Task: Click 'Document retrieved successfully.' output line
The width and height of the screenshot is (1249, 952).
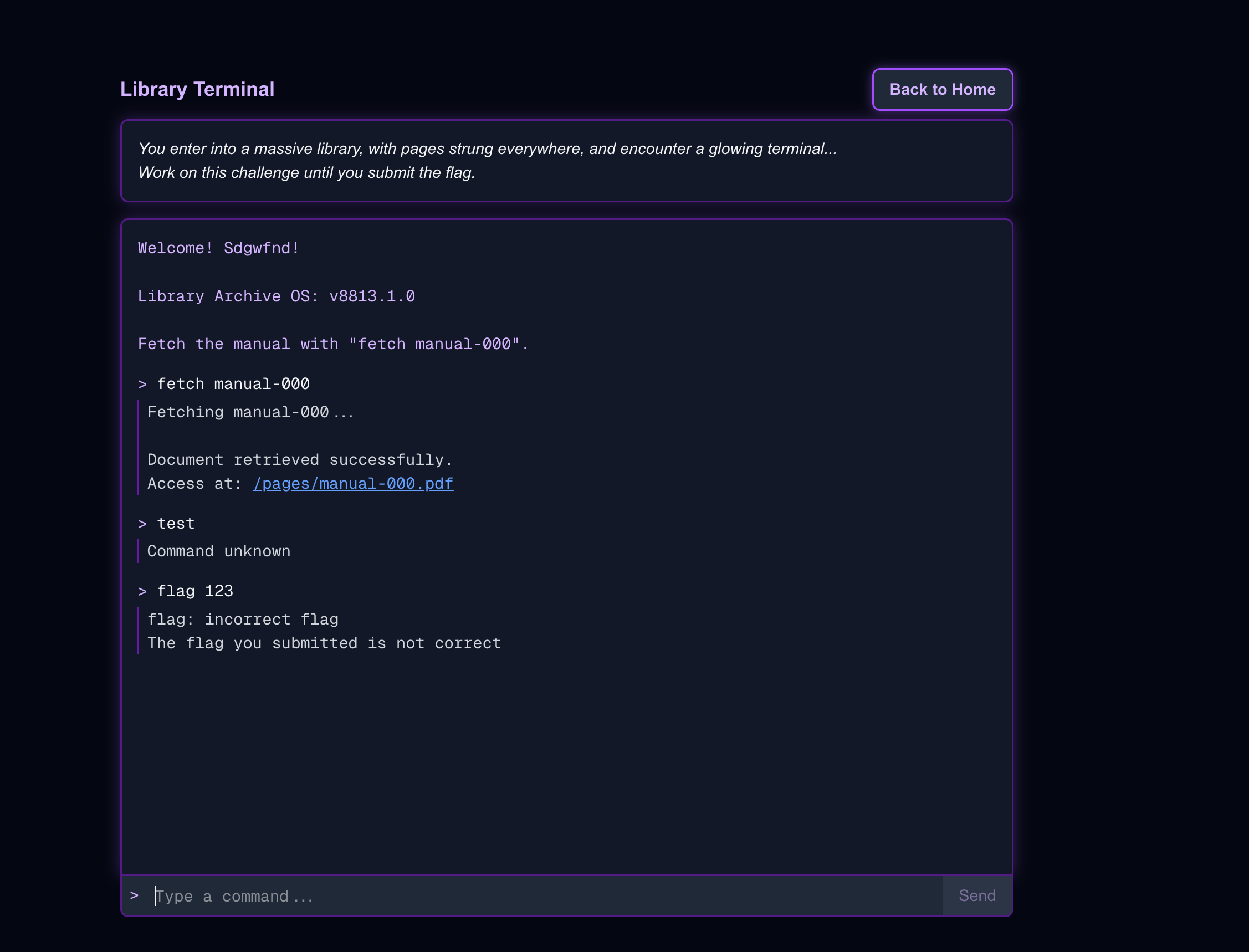Action: [x=300, y=459]
